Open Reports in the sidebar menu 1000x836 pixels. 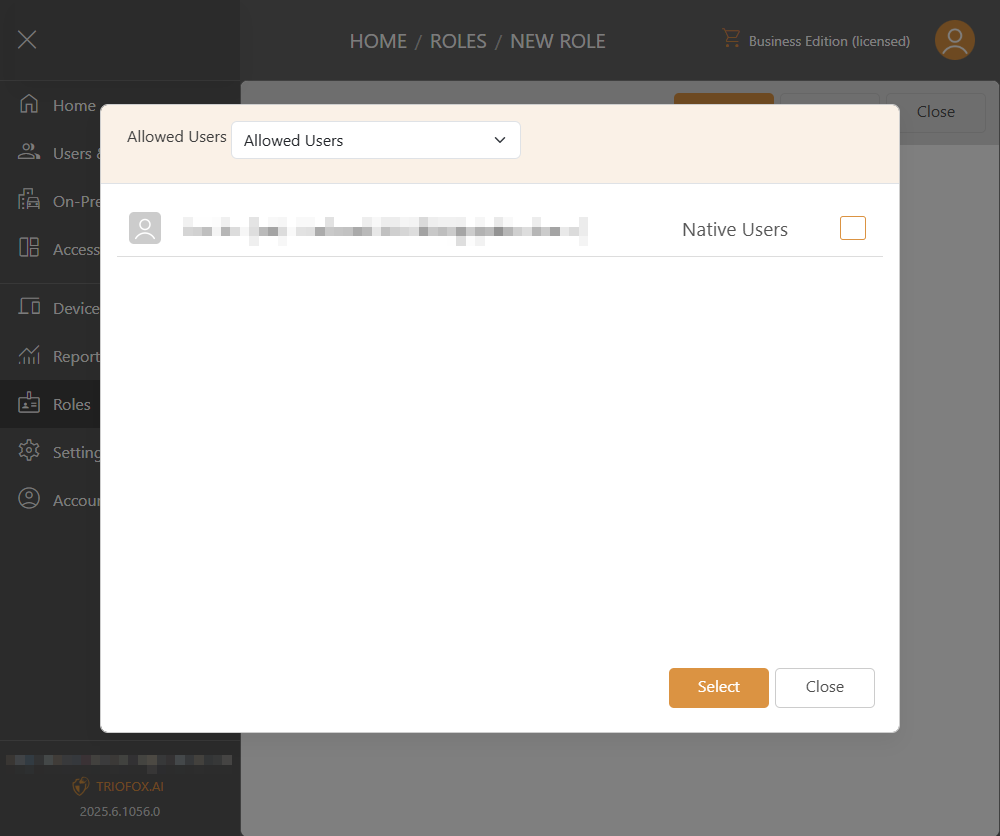pyautogui.click(x=76, y=356)
